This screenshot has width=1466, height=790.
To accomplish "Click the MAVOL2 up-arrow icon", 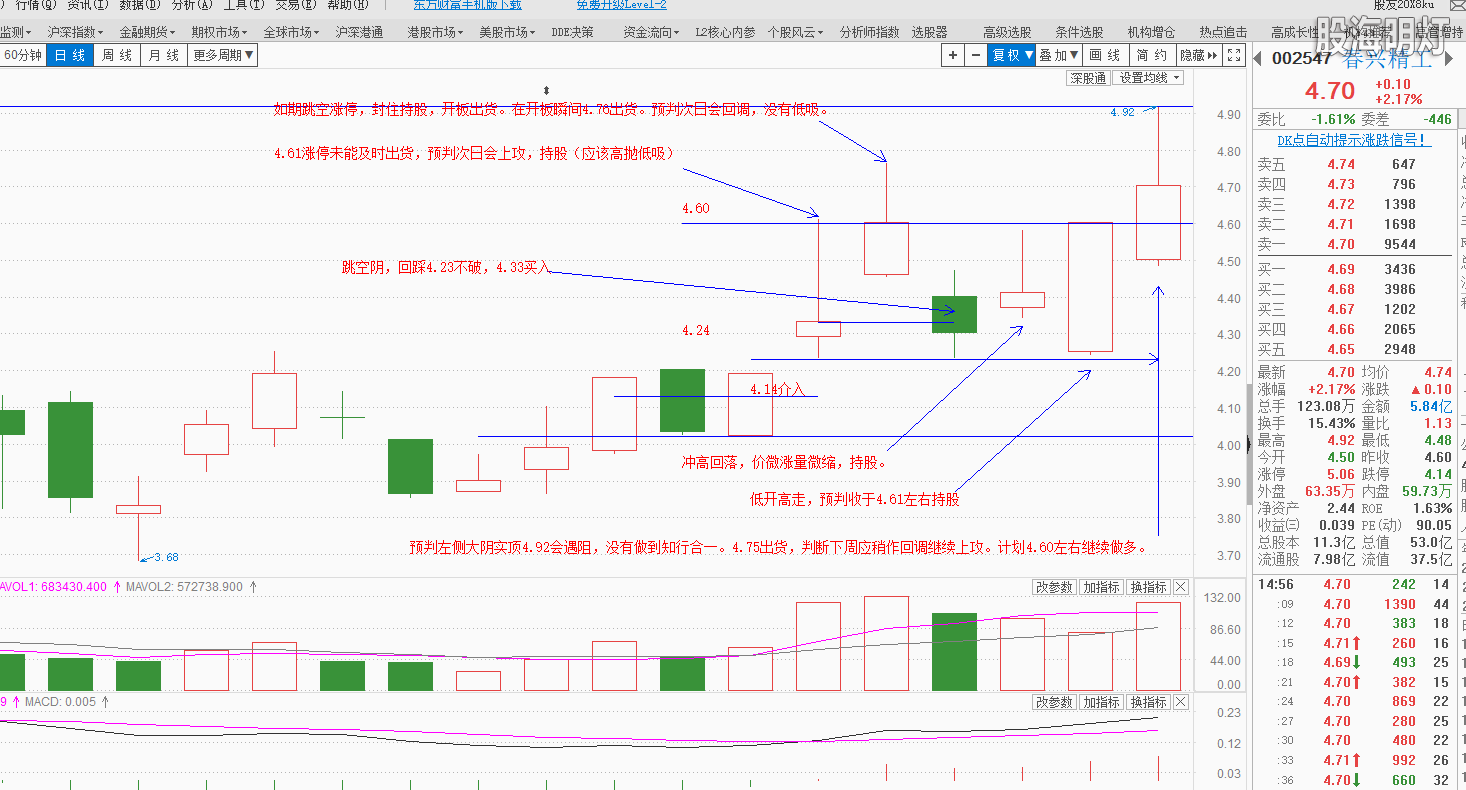I will coord(252,587).
